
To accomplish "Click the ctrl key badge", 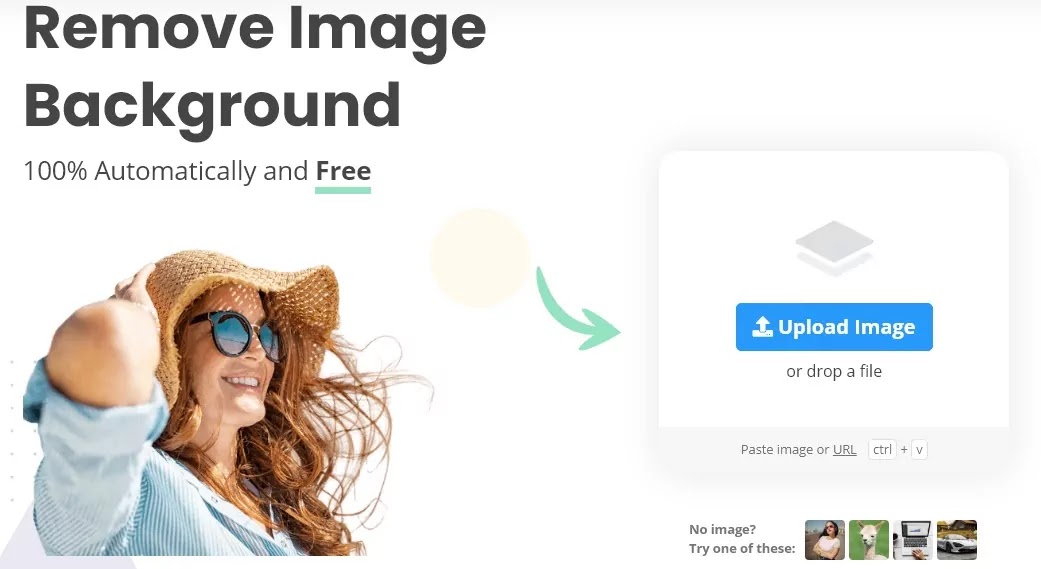I will pos(882,449).
